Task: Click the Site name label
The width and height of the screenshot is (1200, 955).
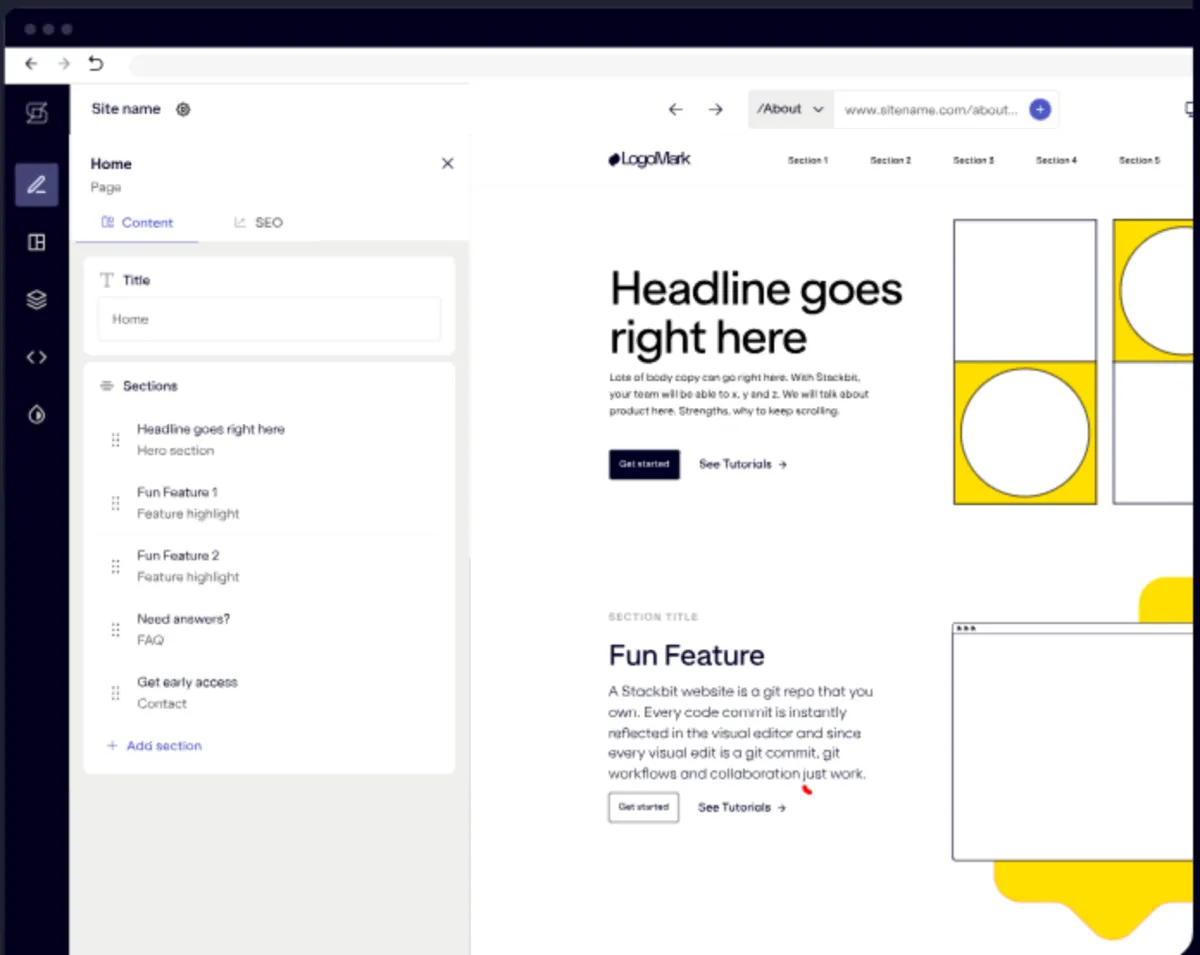Action: 126,109
